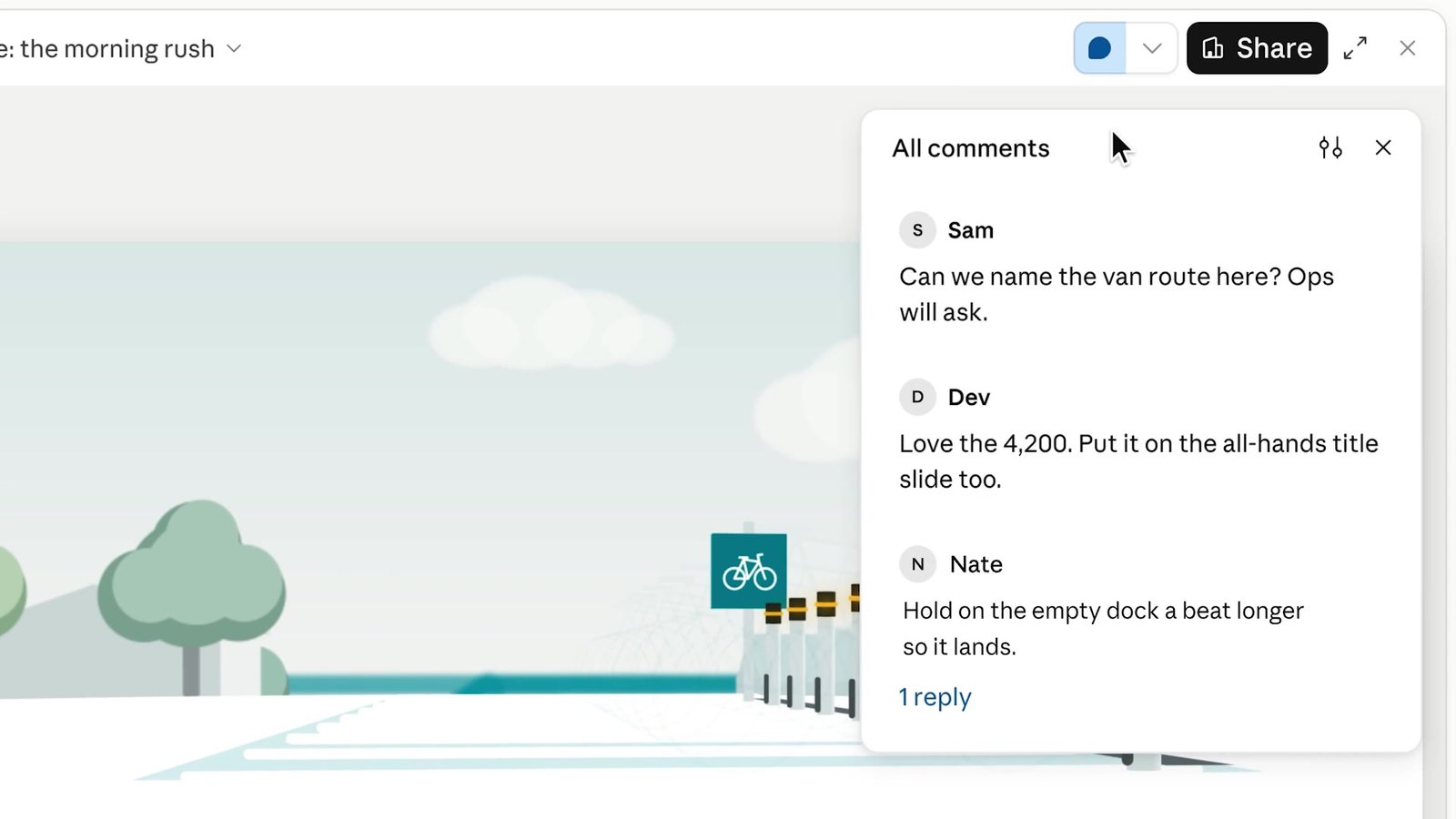Close the preview with the top-right X
The image size is (1456, 819).
point(1408,48)
